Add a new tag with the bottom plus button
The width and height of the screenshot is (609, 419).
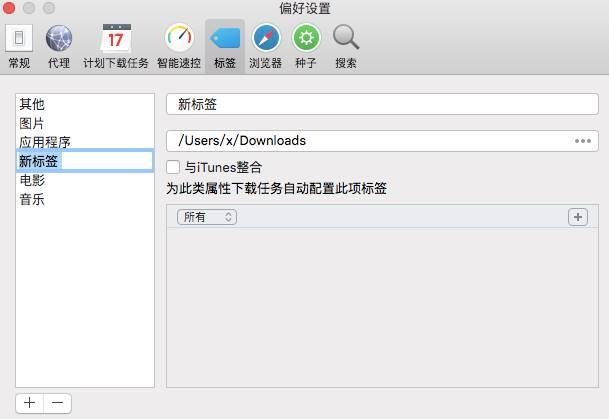30,403
